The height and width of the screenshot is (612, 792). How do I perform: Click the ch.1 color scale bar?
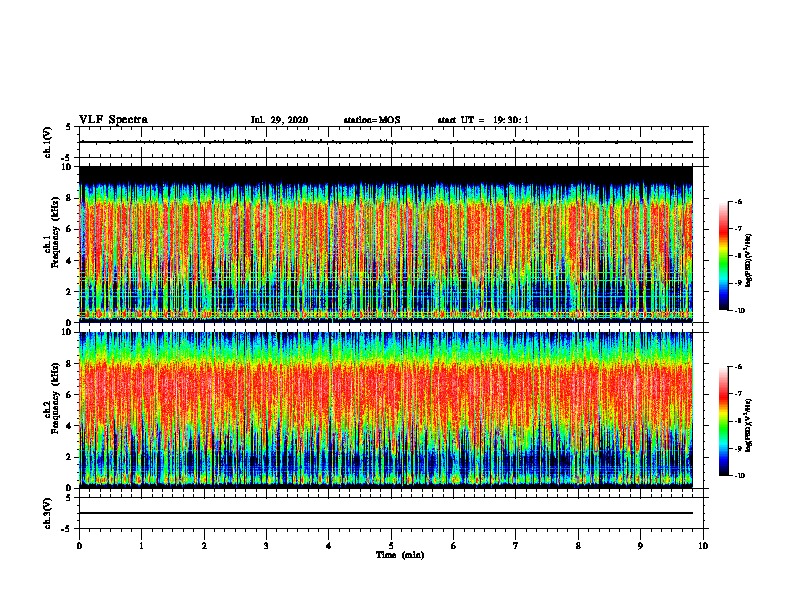[724, 256]
